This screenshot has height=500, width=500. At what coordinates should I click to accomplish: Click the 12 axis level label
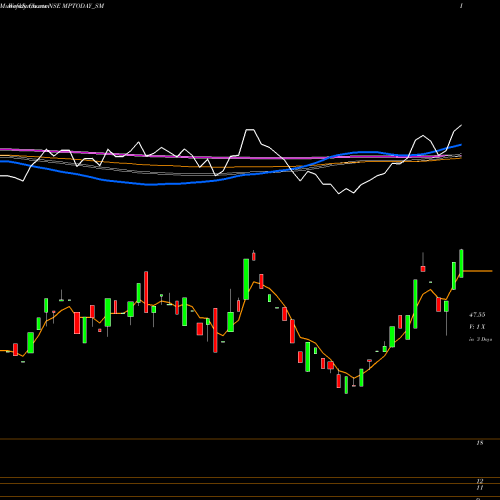coord(480,481)
